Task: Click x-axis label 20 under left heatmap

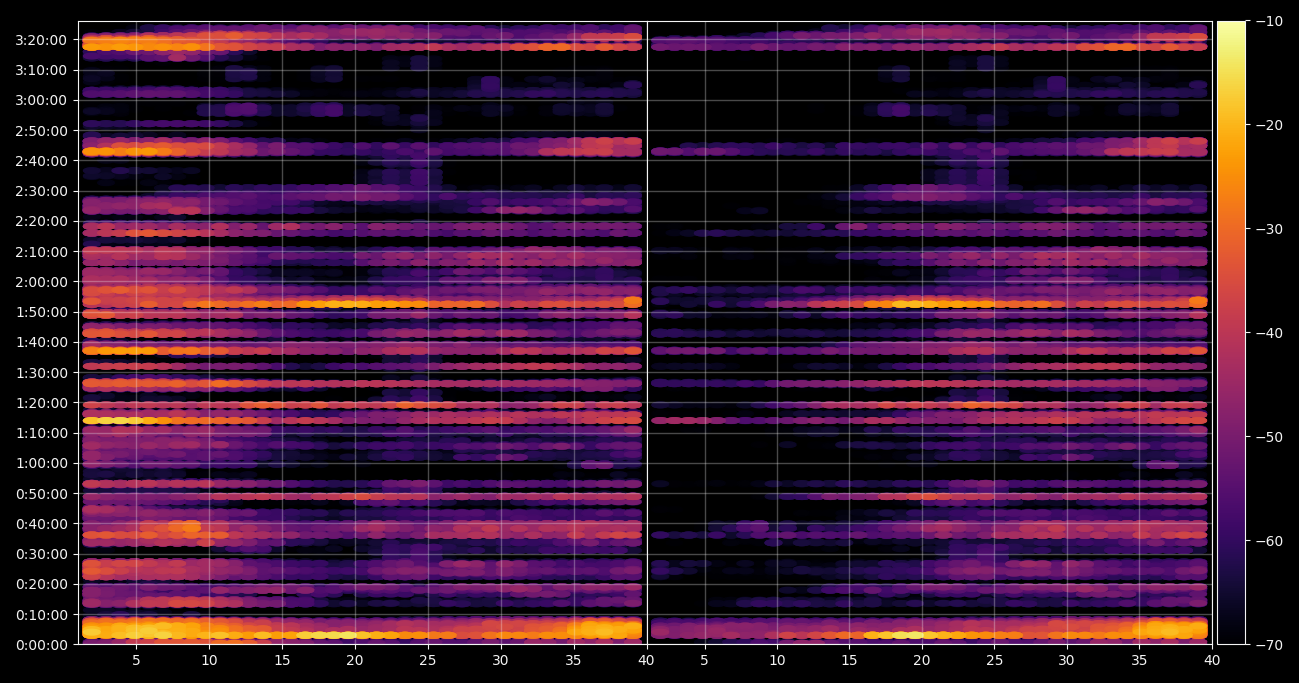Action: tap(355, 661)
